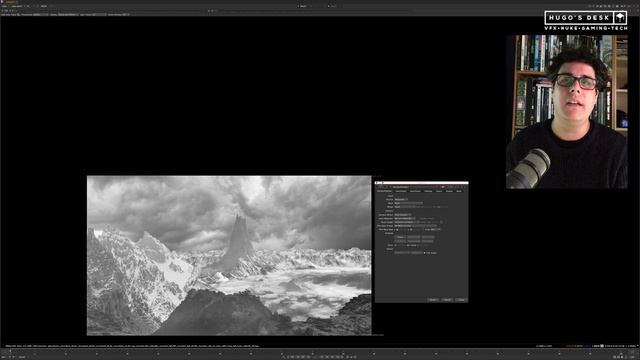Select the first tab of the floating properties dialog
The width and height of the screenshot is (640, 360).
click(384, 191)
